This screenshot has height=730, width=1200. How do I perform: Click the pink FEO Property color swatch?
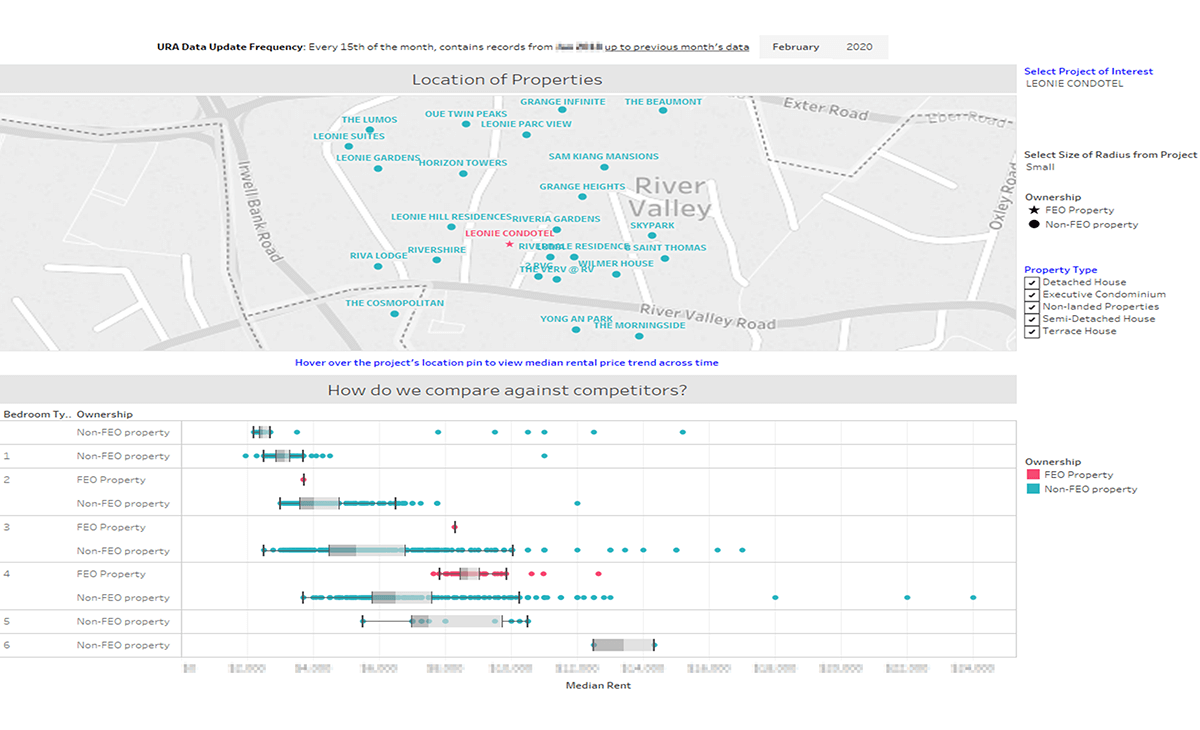tap(1034, 475)
